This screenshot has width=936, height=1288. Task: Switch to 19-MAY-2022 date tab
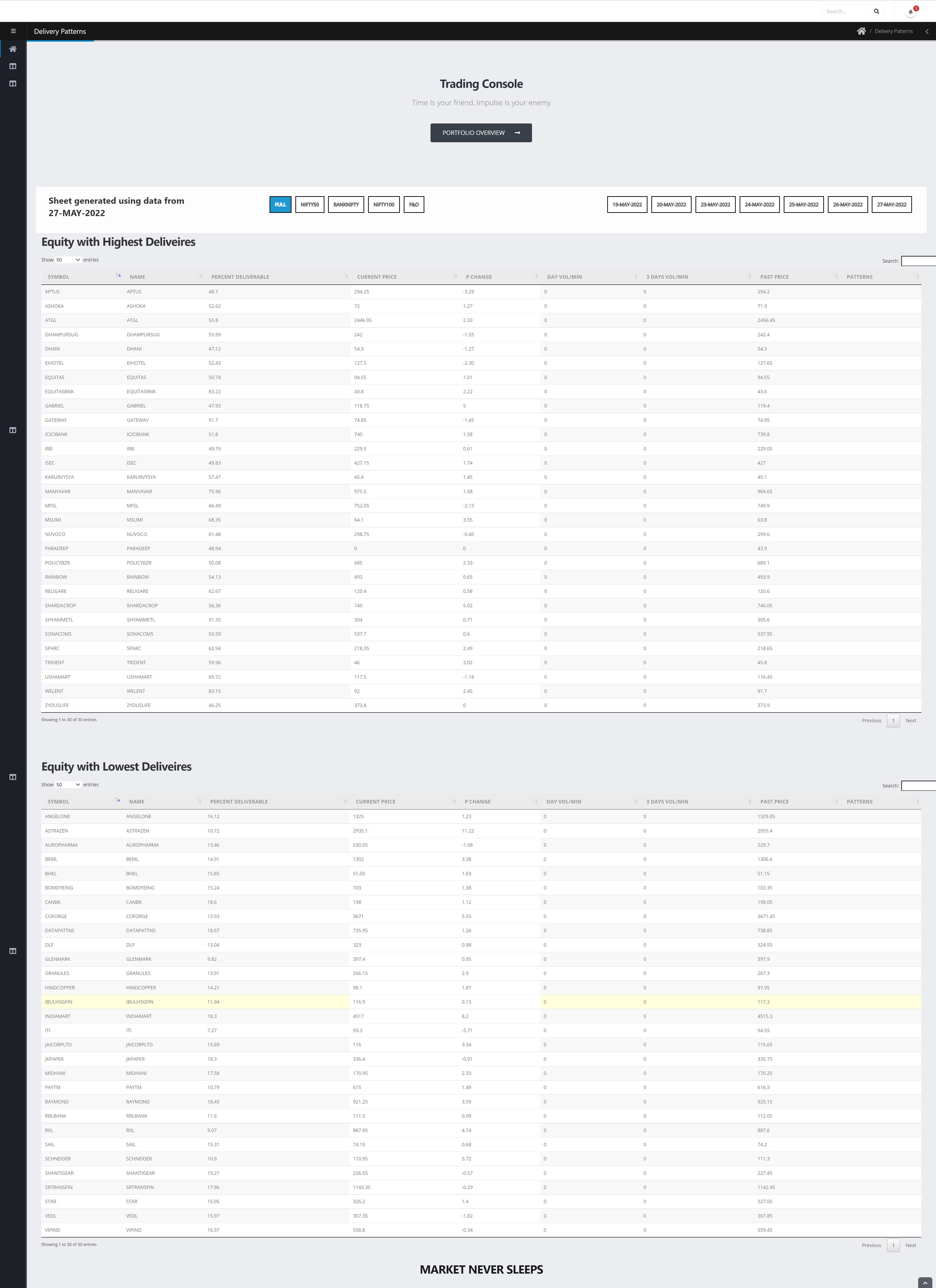[x=627, y=204]
